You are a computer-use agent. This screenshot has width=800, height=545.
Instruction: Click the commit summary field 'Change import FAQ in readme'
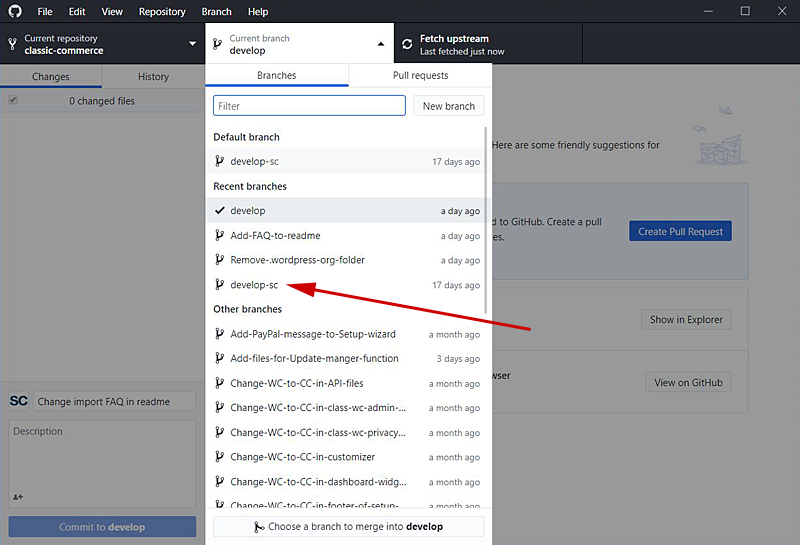click(x=114, y=401)
